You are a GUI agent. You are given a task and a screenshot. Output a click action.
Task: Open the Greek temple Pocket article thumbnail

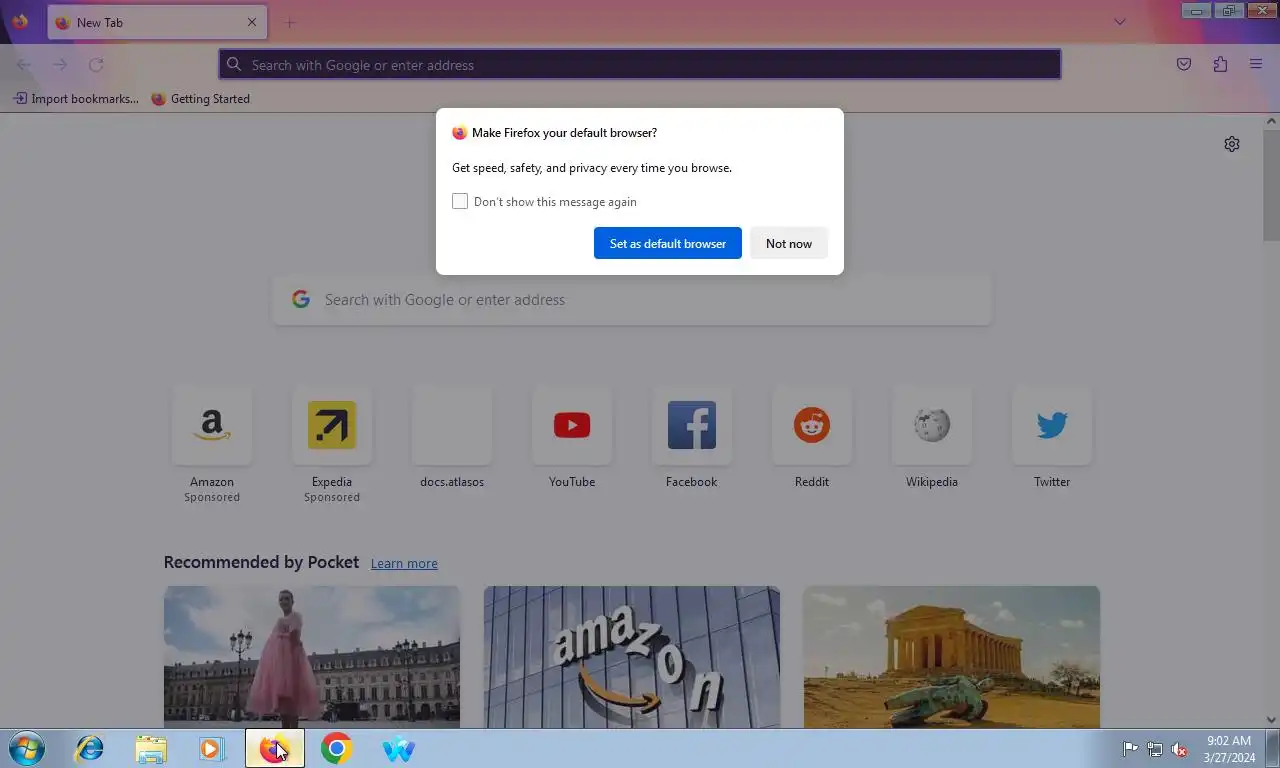click(952, 657)
